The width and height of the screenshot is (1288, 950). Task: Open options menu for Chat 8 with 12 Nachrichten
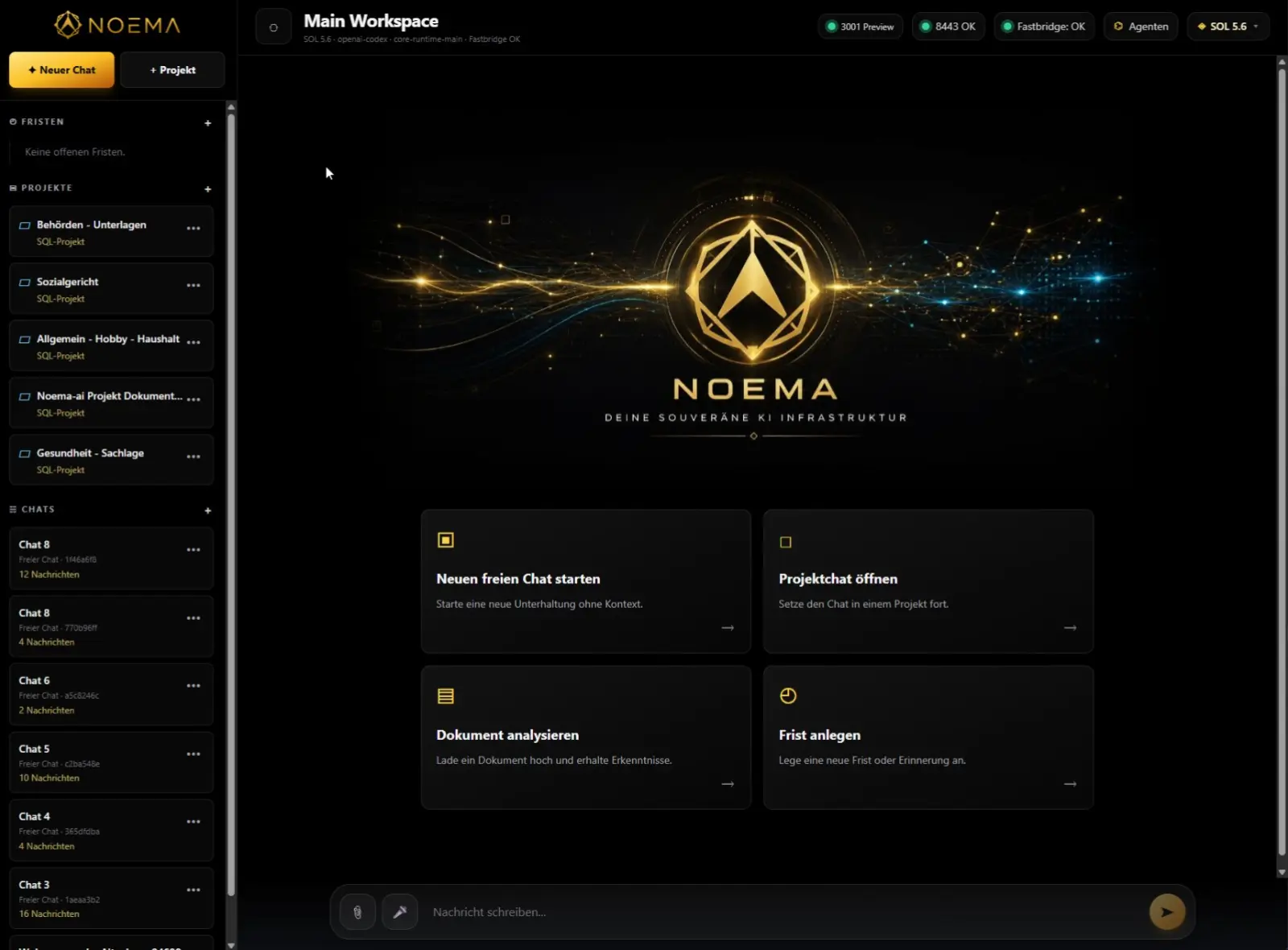pos(193,550)
